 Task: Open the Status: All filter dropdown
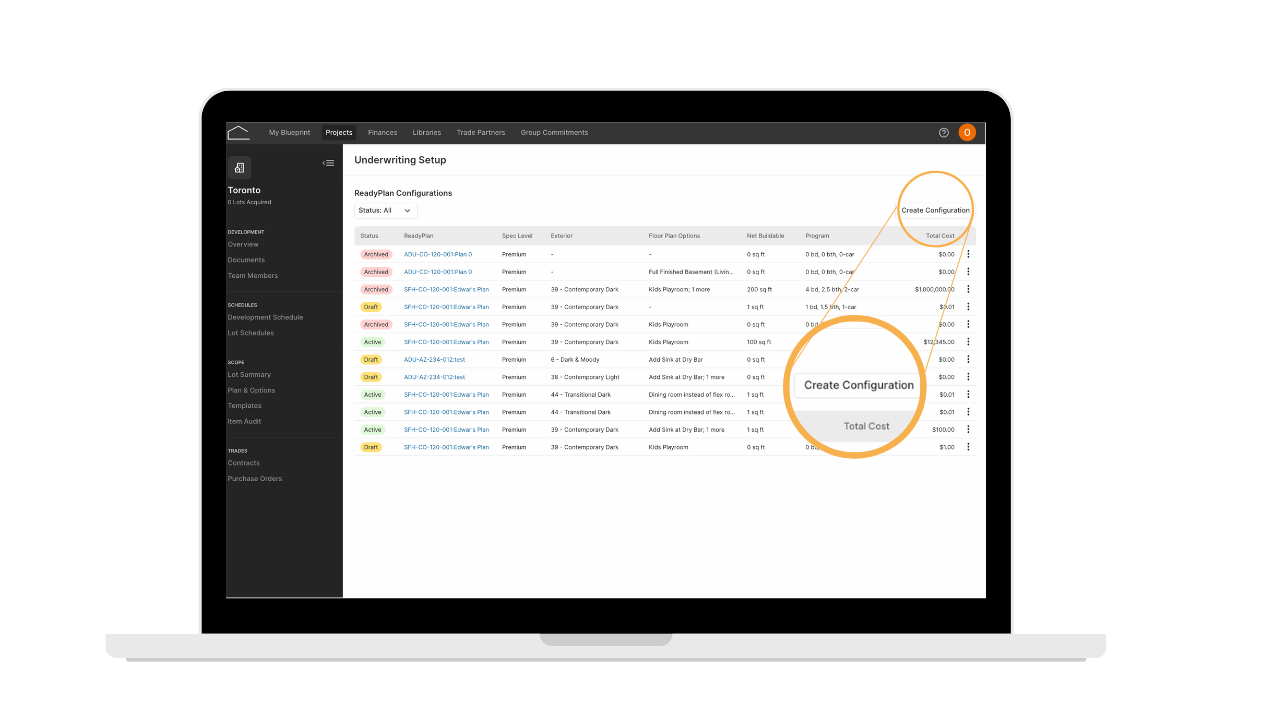[x=385, y=211]
